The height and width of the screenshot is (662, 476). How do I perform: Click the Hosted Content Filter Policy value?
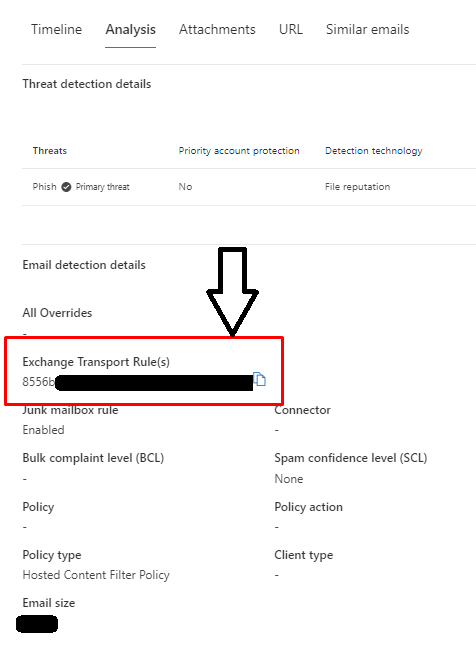coord(96,575)
